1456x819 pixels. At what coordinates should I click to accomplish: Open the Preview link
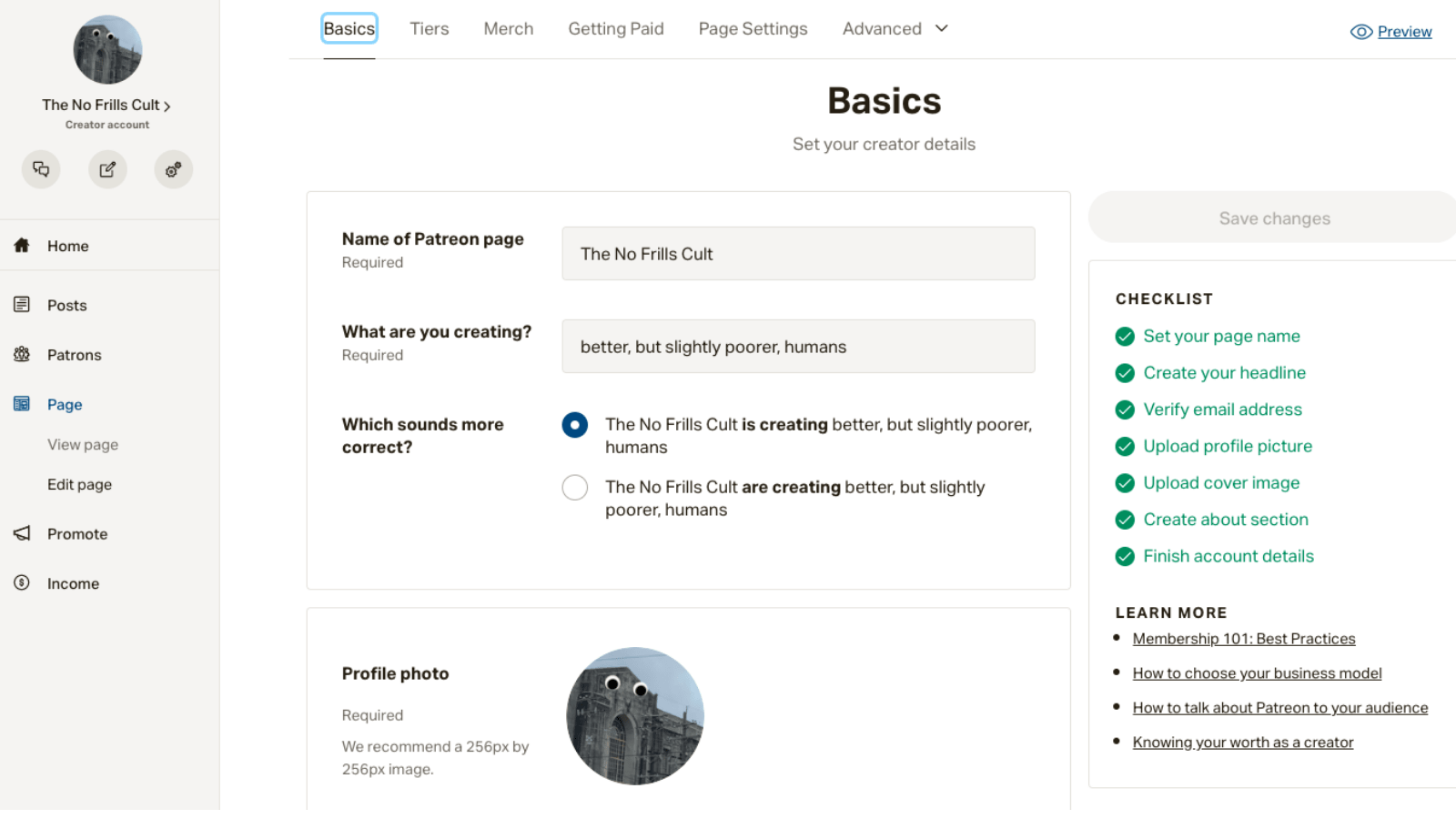pos(1404,32)
